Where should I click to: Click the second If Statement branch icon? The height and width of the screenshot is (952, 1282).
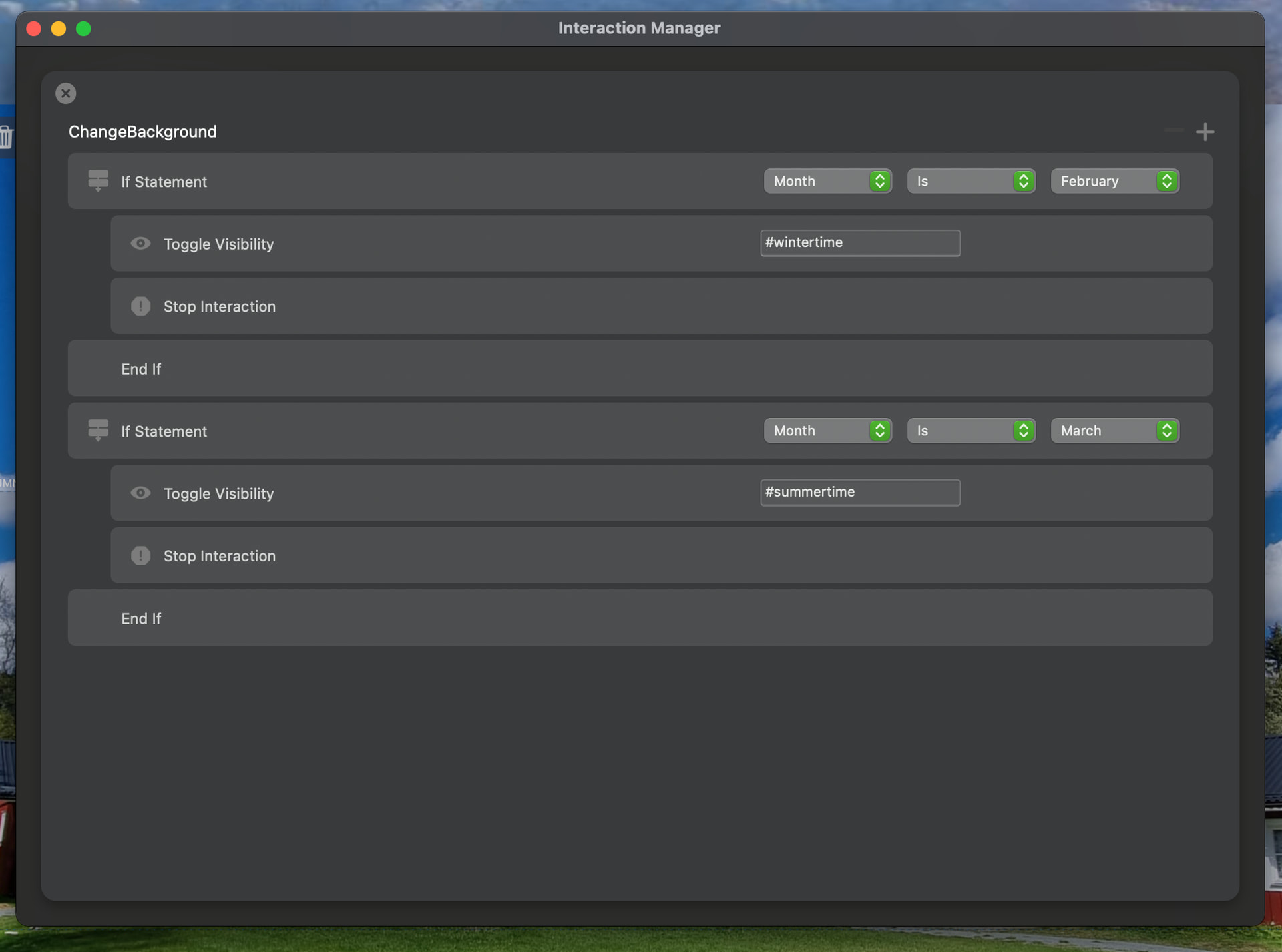point(98,430)
